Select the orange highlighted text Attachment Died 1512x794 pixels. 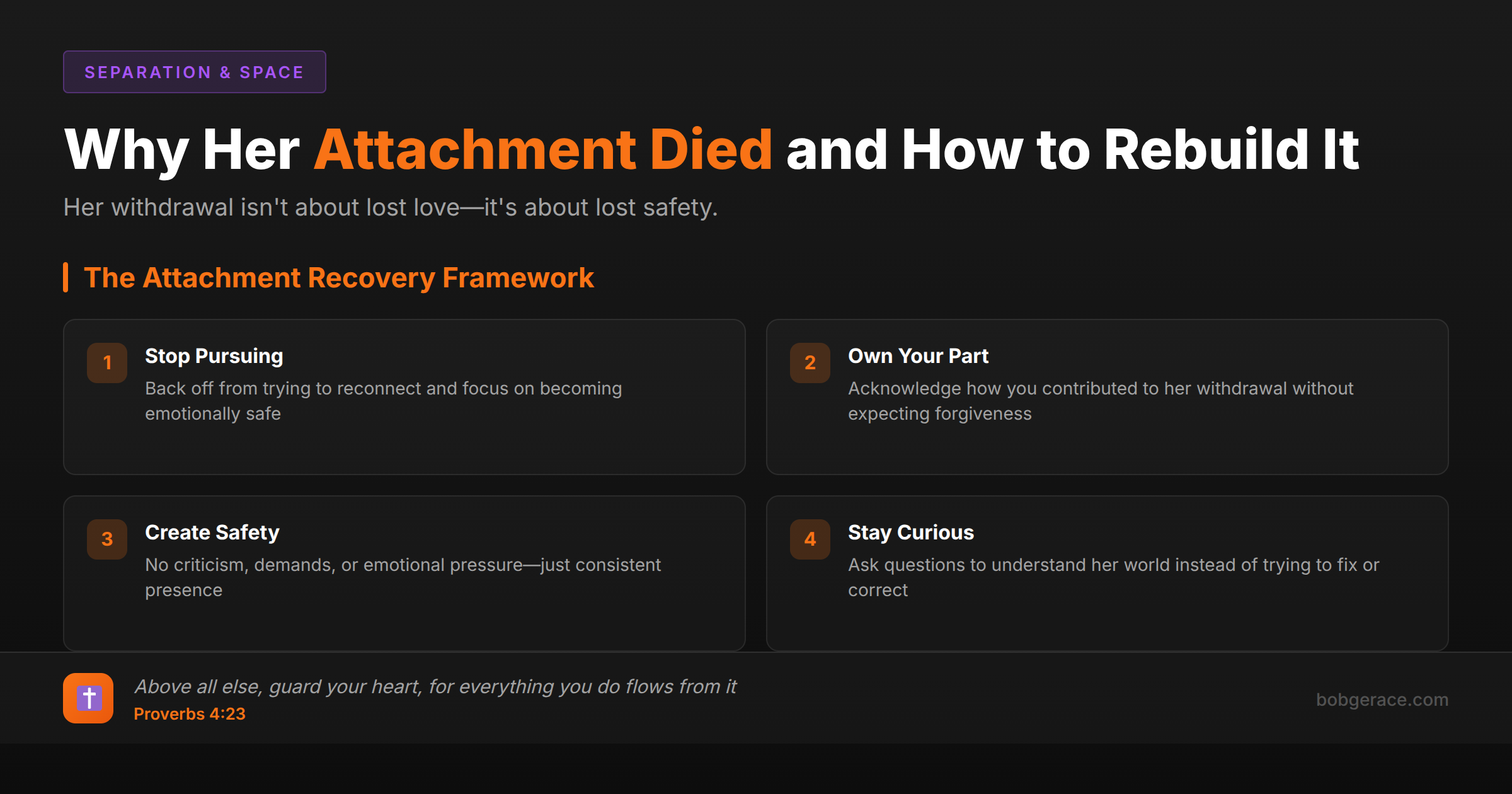542,149
